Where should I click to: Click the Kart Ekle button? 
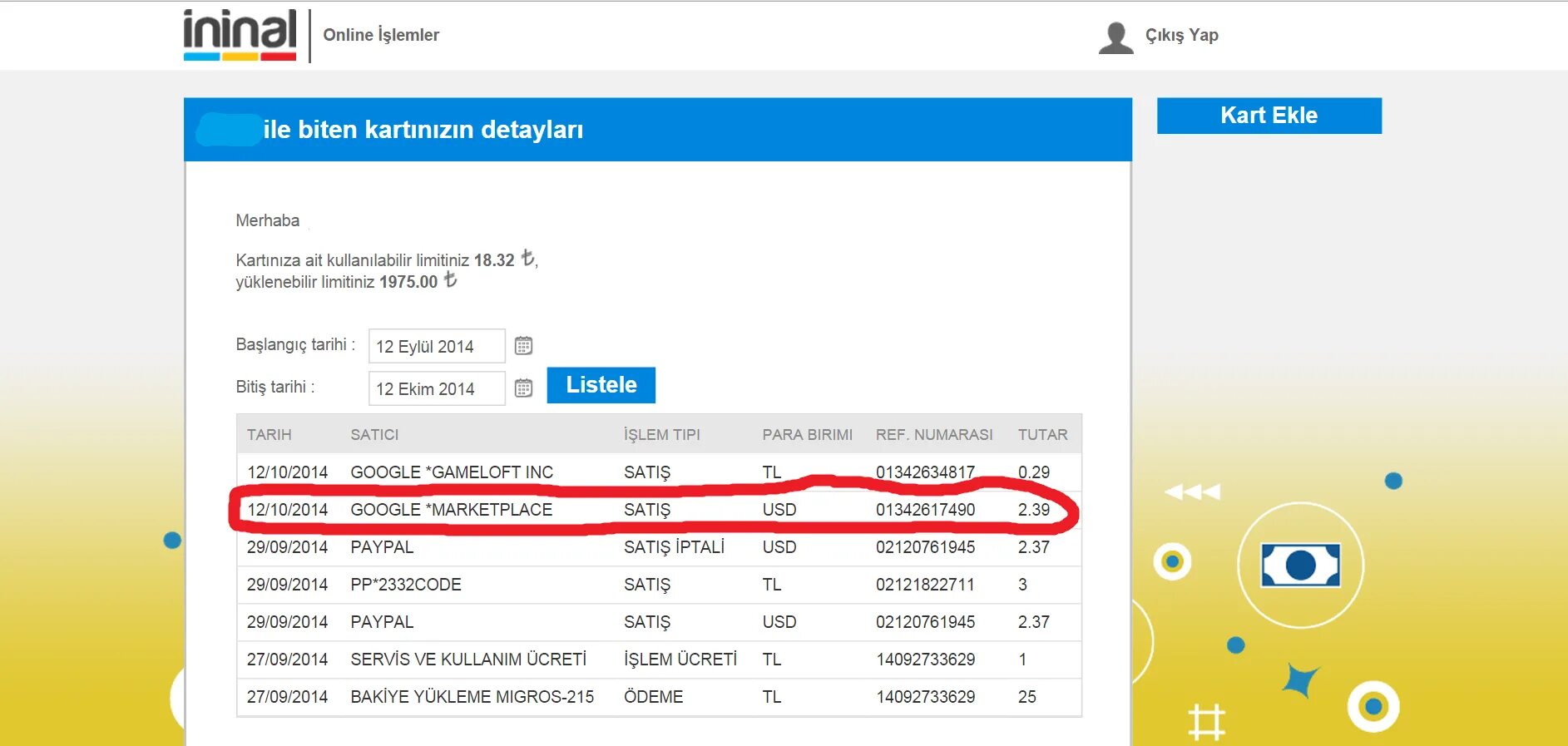1269,116
